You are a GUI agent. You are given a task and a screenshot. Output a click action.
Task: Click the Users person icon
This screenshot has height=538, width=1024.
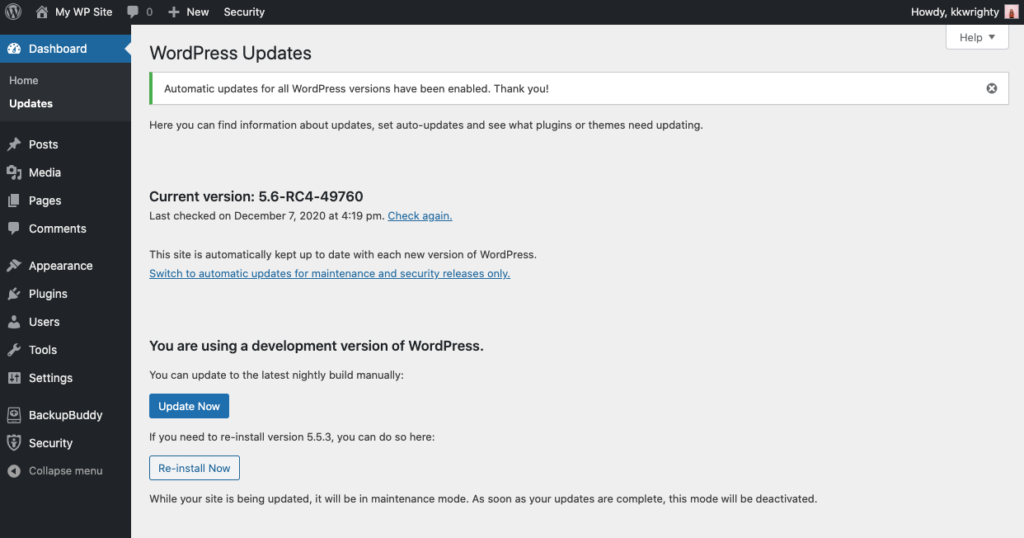point(14,322)
